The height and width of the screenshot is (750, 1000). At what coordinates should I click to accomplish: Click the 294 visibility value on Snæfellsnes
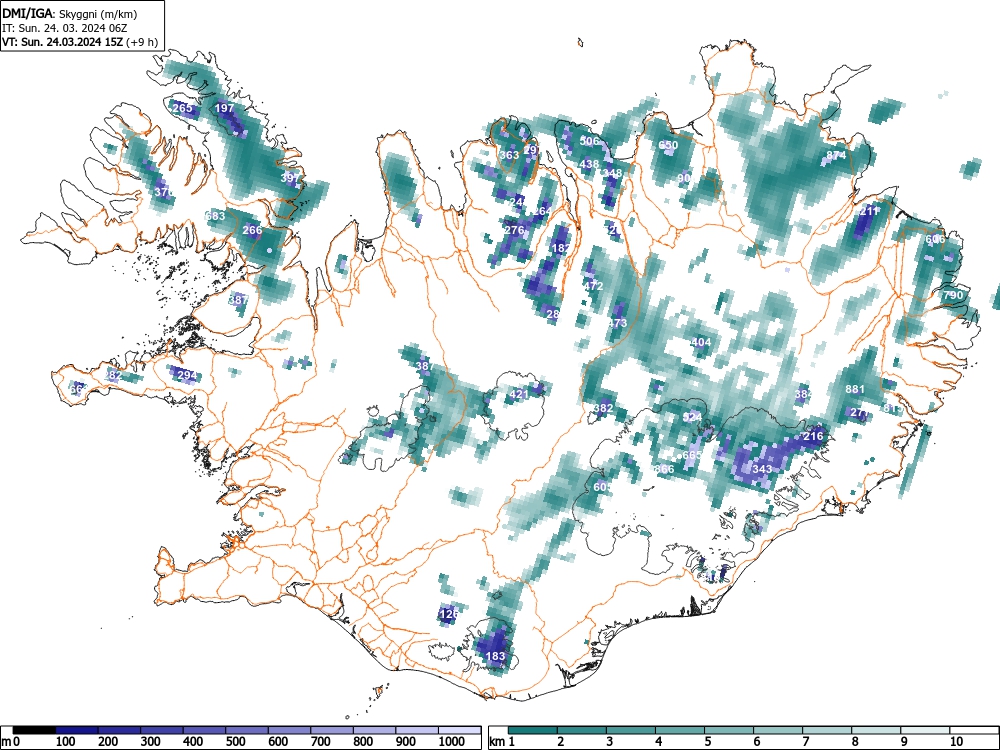[187, 374]
